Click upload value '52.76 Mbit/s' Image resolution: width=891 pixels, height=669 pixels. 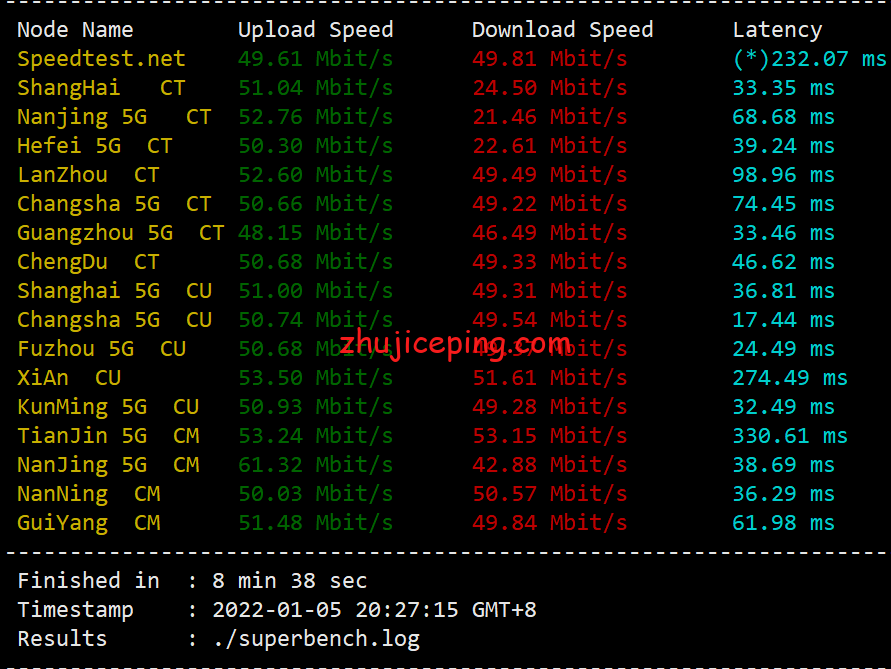click(x=315, y=117)
